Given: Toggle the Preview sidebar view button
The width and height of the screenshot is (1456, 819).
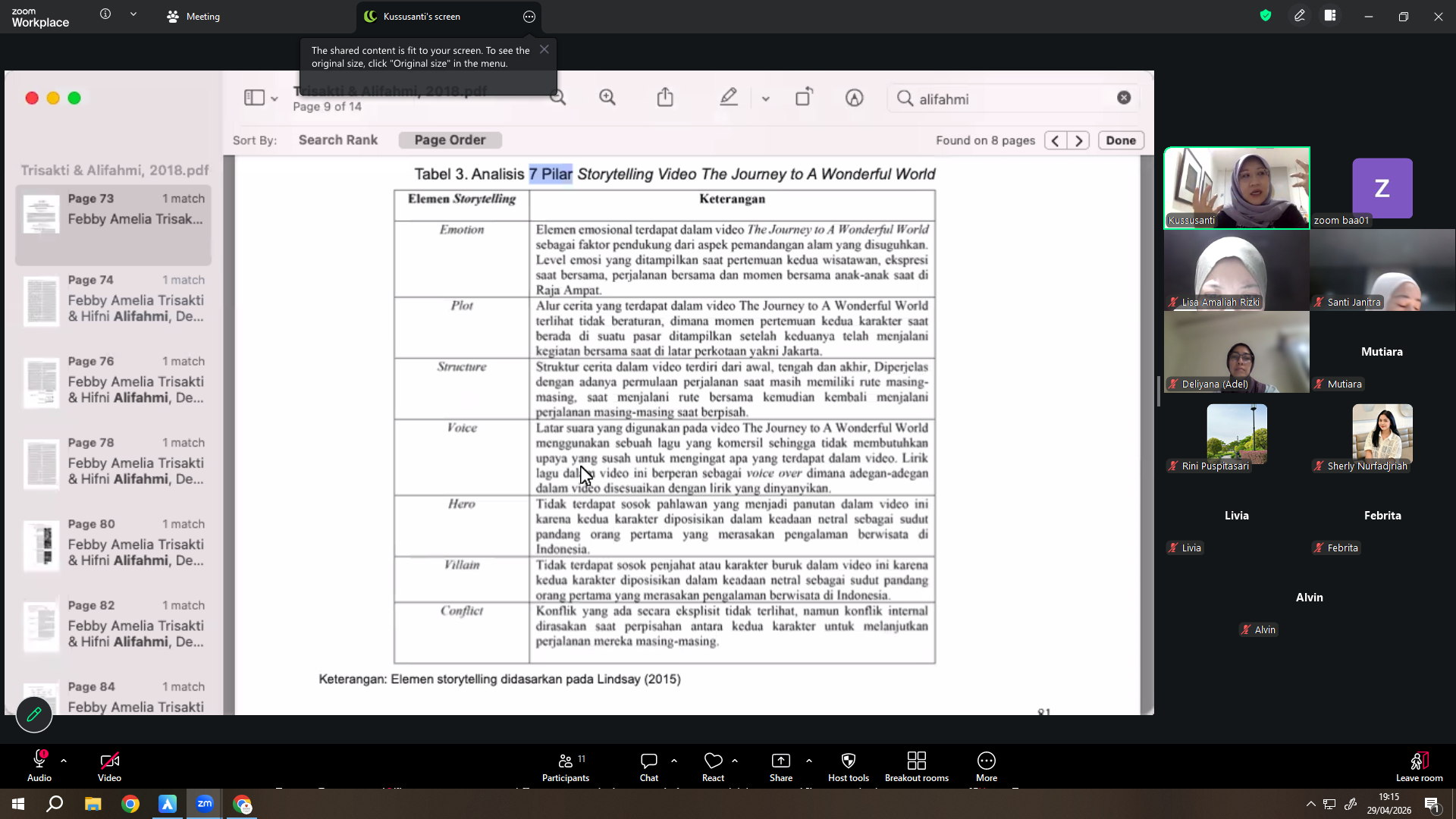Looking at the screenshot, I should [254, 98].
